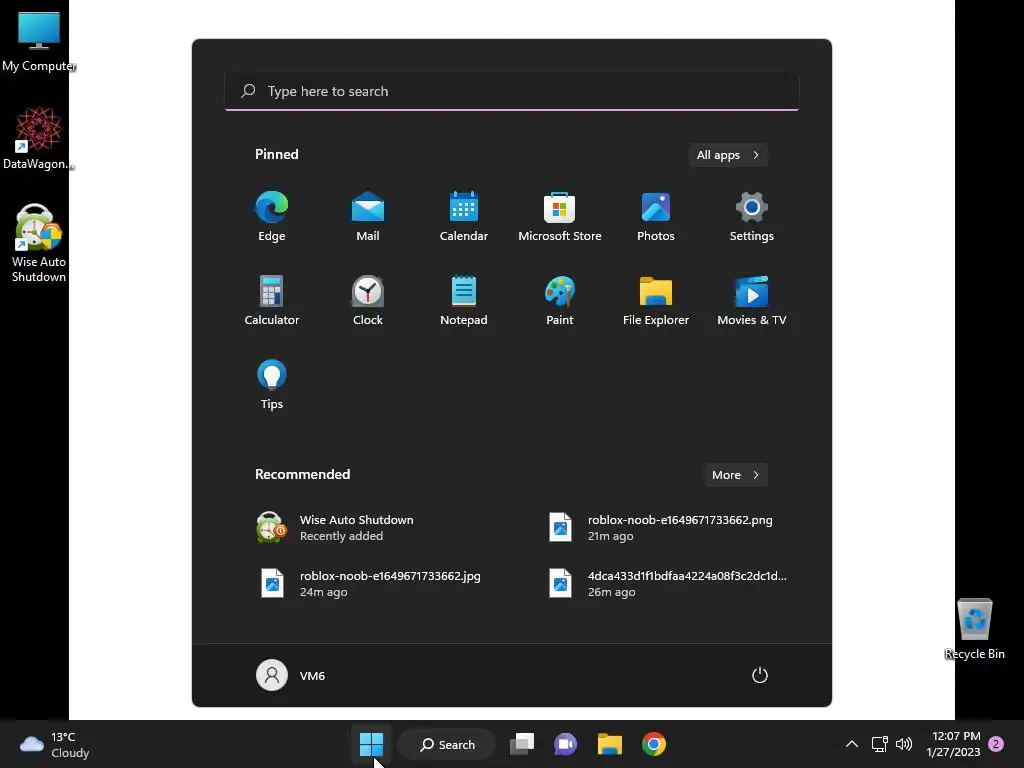Select the DataWagon desktop shortcut

click(39, 138)
